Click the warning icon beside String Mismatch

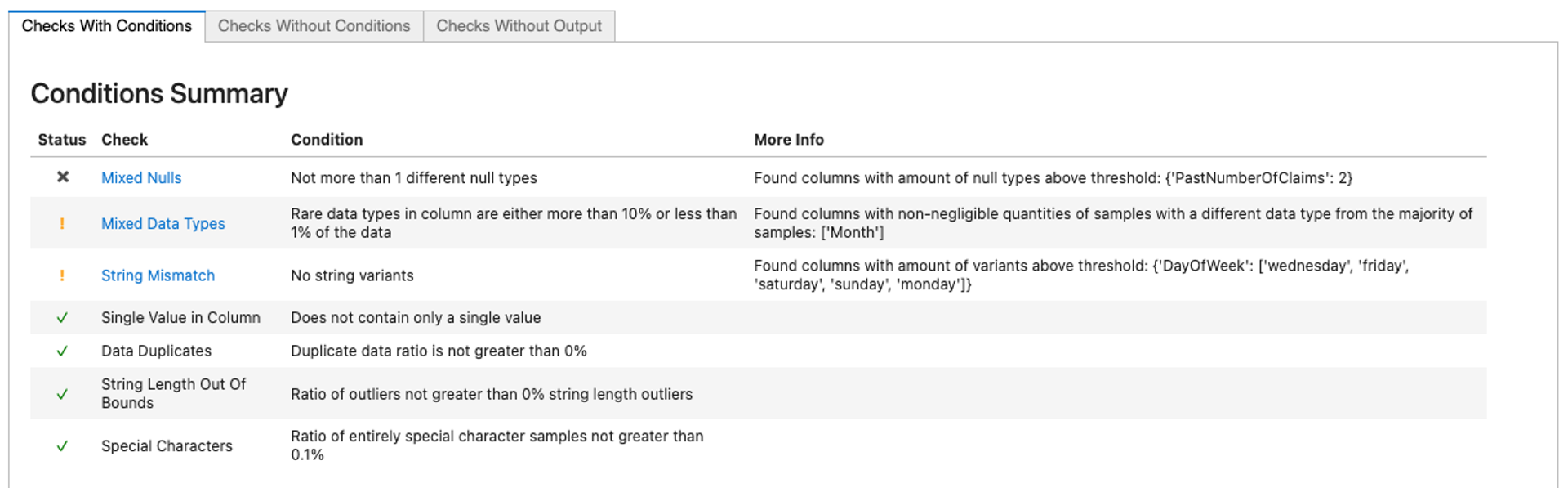point(62,275)
